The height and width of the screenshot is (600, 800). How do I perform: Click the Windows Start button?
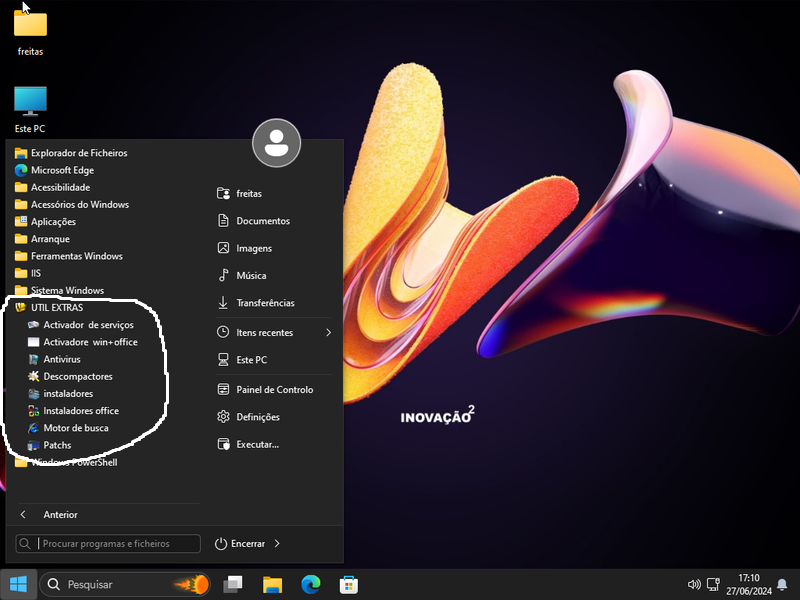point(18,584)
